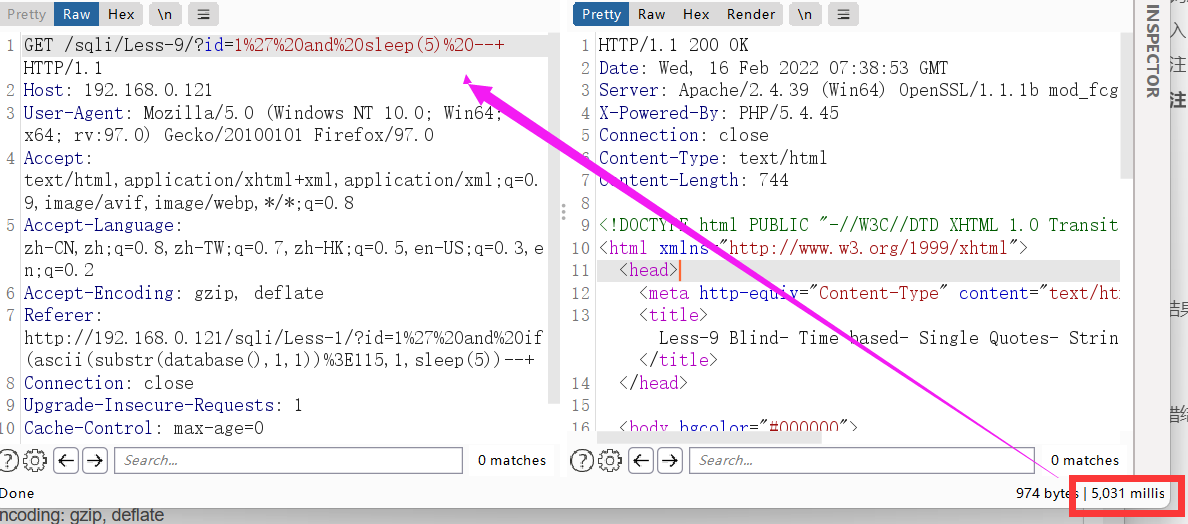Open request search help icon
The image size is (1188, 524).
(8, 460)
